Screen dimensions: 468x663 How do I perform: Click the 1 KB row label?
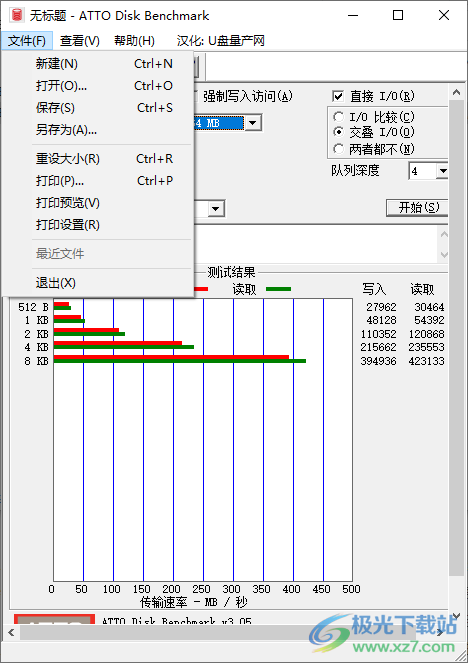click(36, 321)
